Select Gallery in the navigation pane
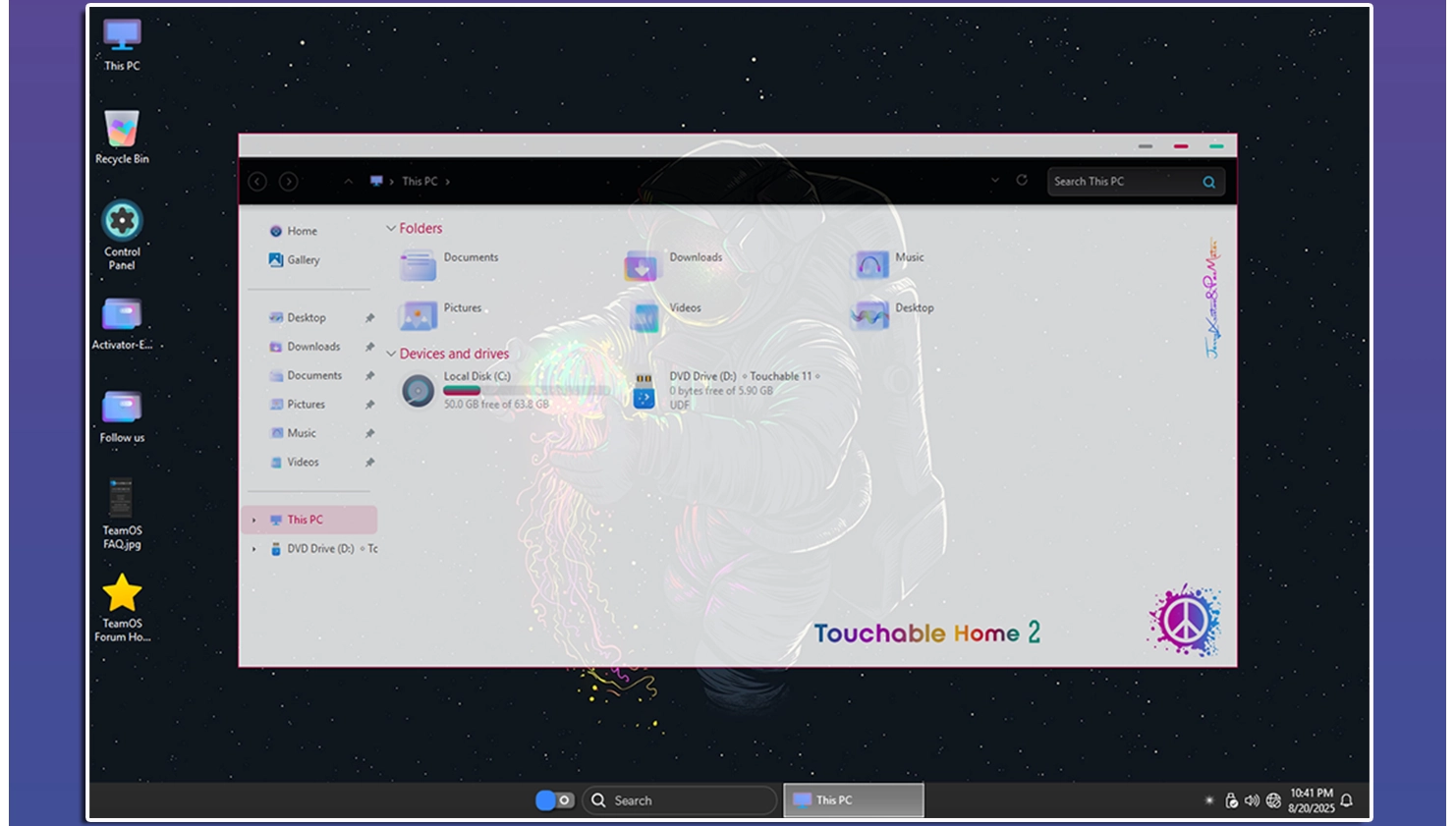1456x826 pixels. coord(303,260)
